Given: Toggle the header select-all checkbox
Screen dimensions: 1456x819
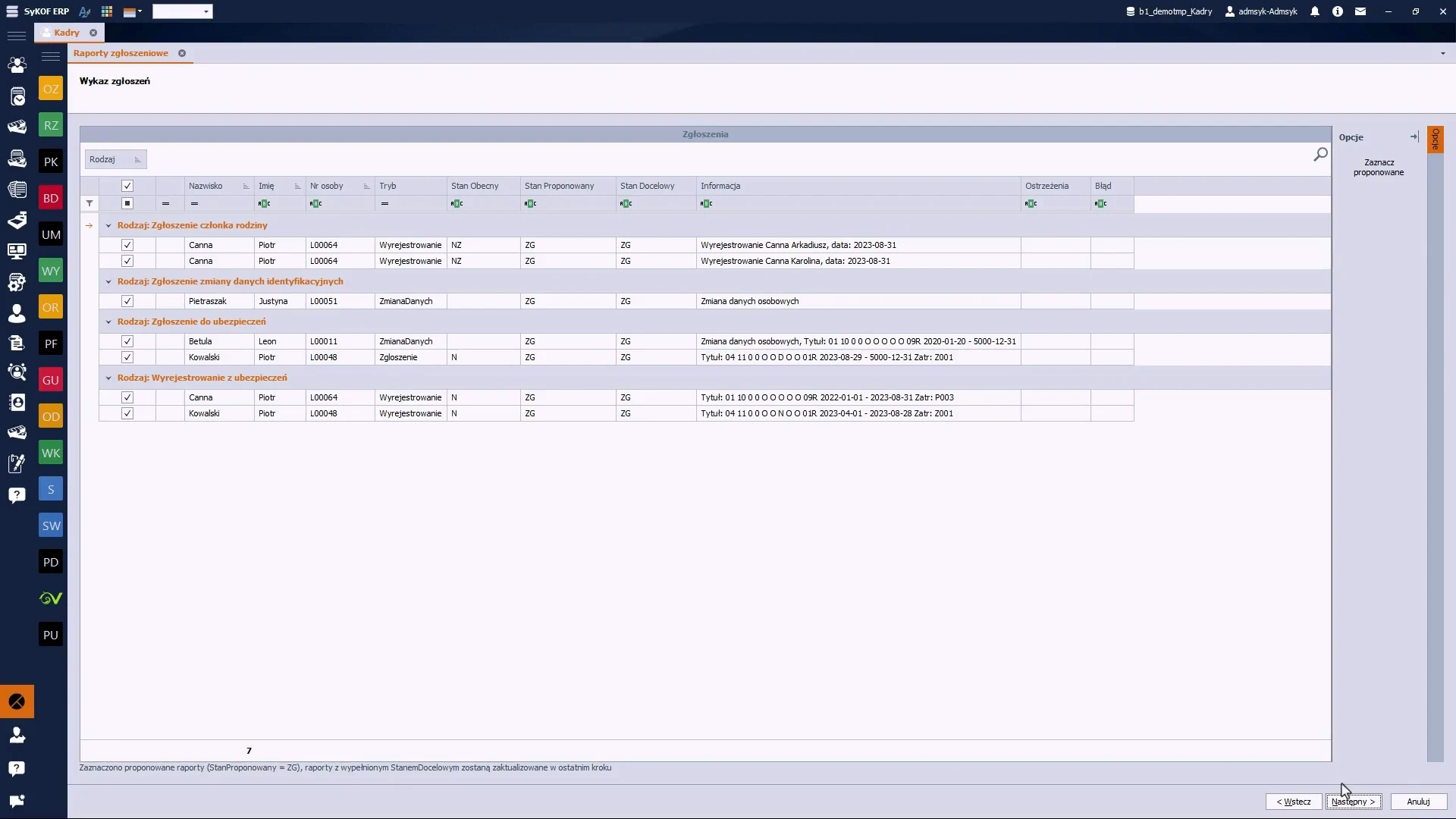Looking at the screenshot, I should tap(127, 186).
